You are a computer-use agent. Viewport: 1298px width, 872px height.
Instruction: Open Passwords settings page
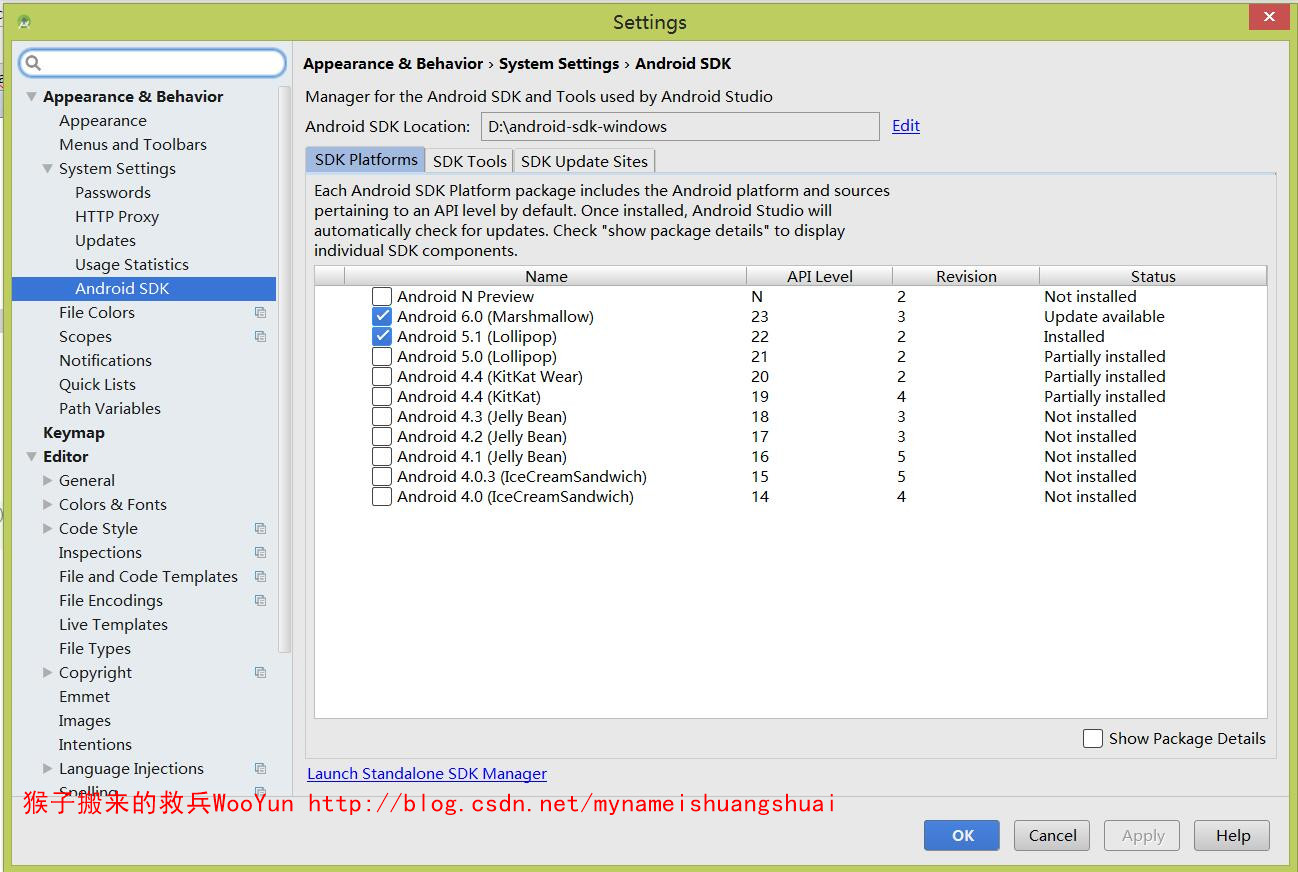pos(113,193)
